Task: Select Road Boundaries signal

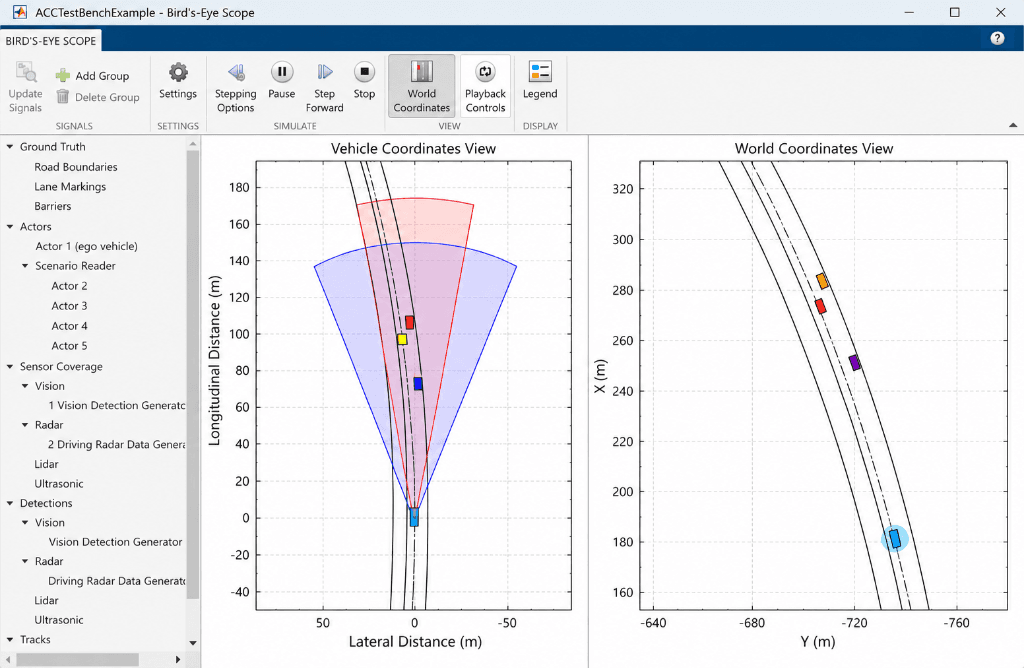Action: click(x=76, y=167)
